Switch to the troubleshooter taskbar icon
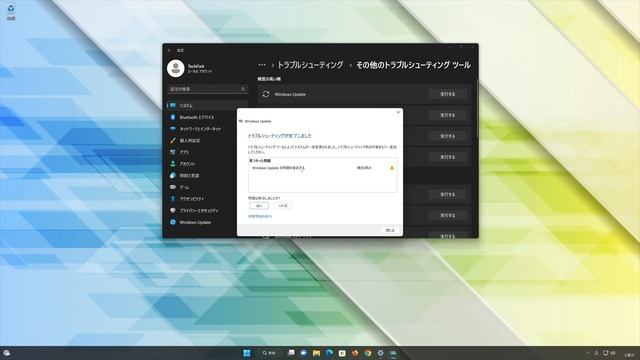 (393, 353)
